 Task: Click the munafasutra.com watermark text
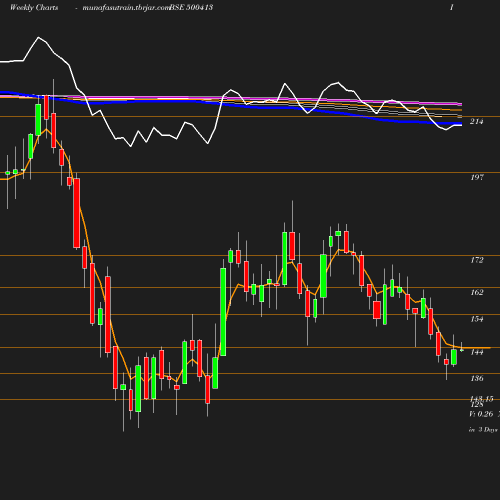click(126, 8)
